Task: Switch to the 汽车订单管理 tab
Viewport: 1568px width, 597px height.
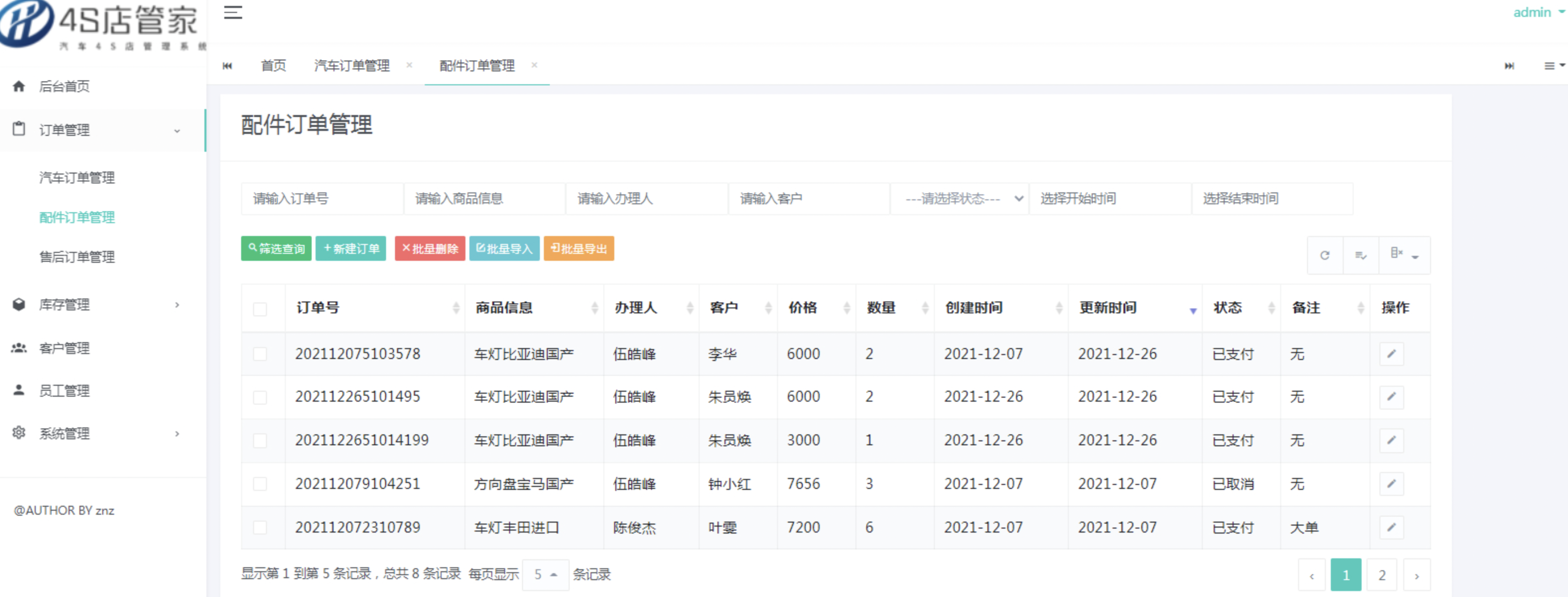Action: (x=352, y=66)
